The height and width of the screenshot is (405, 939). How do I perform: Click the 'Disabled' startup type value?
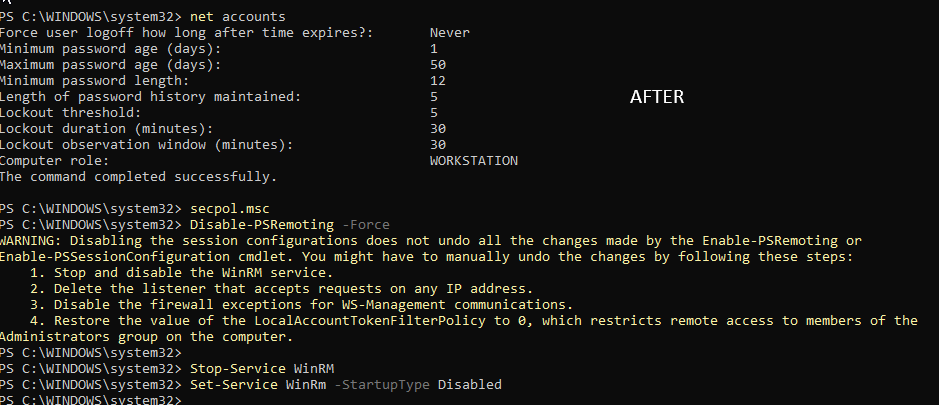click(x=469, y=384)
